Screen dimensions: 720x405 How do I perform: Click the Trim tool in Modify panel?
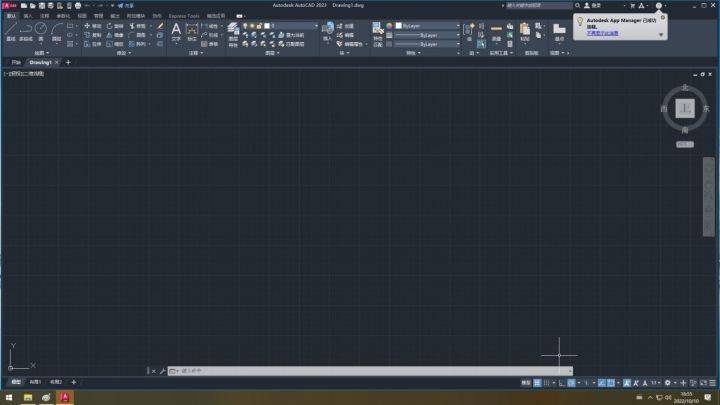pos(137,26)
